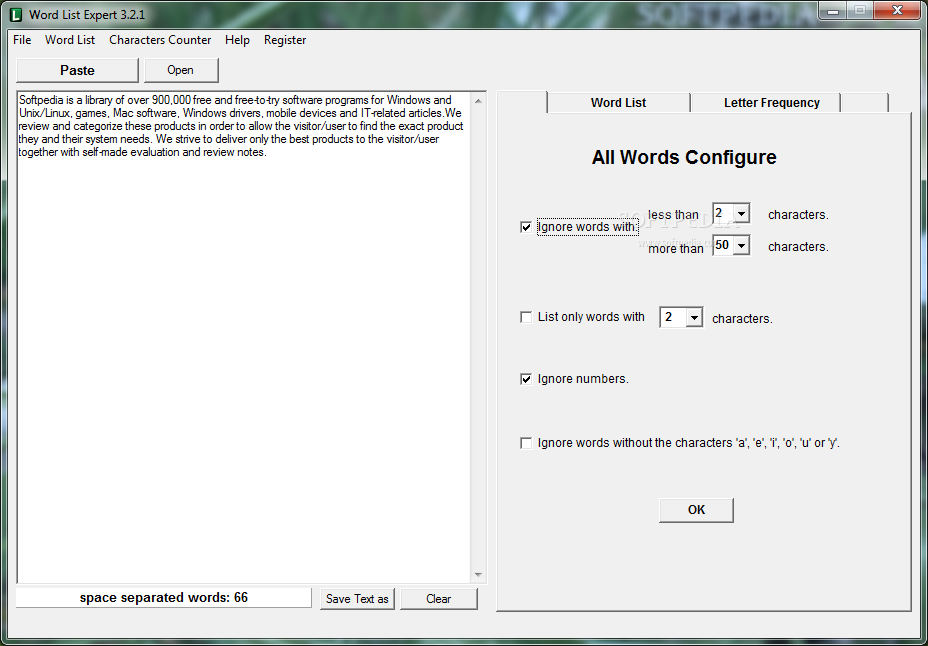Open the Word List menu
The width and height of the screenshot is (928, 646).
tap(70, 40)
